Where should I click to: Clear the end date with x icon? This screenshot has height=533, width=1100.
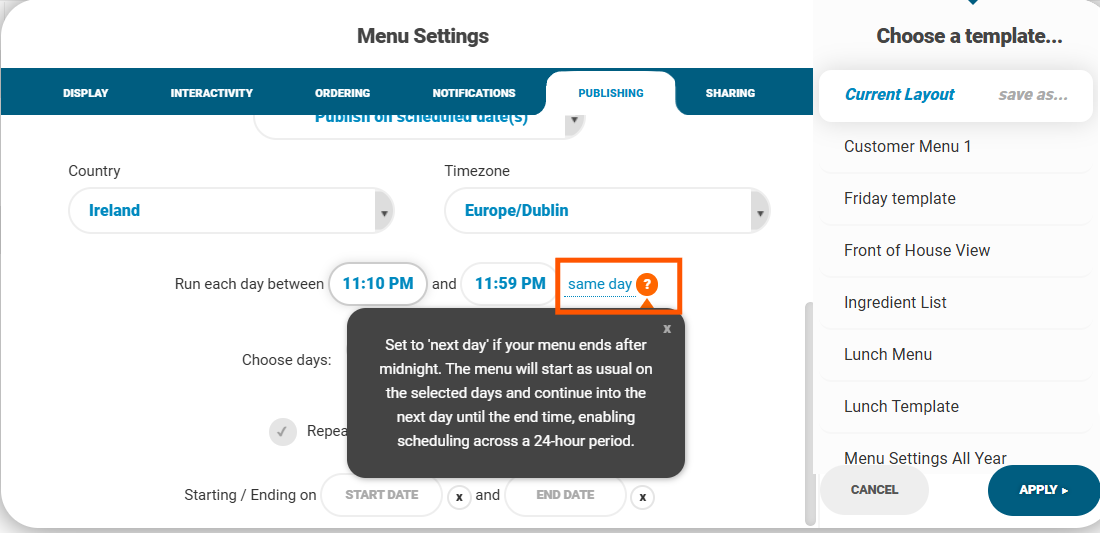point(643,496)
